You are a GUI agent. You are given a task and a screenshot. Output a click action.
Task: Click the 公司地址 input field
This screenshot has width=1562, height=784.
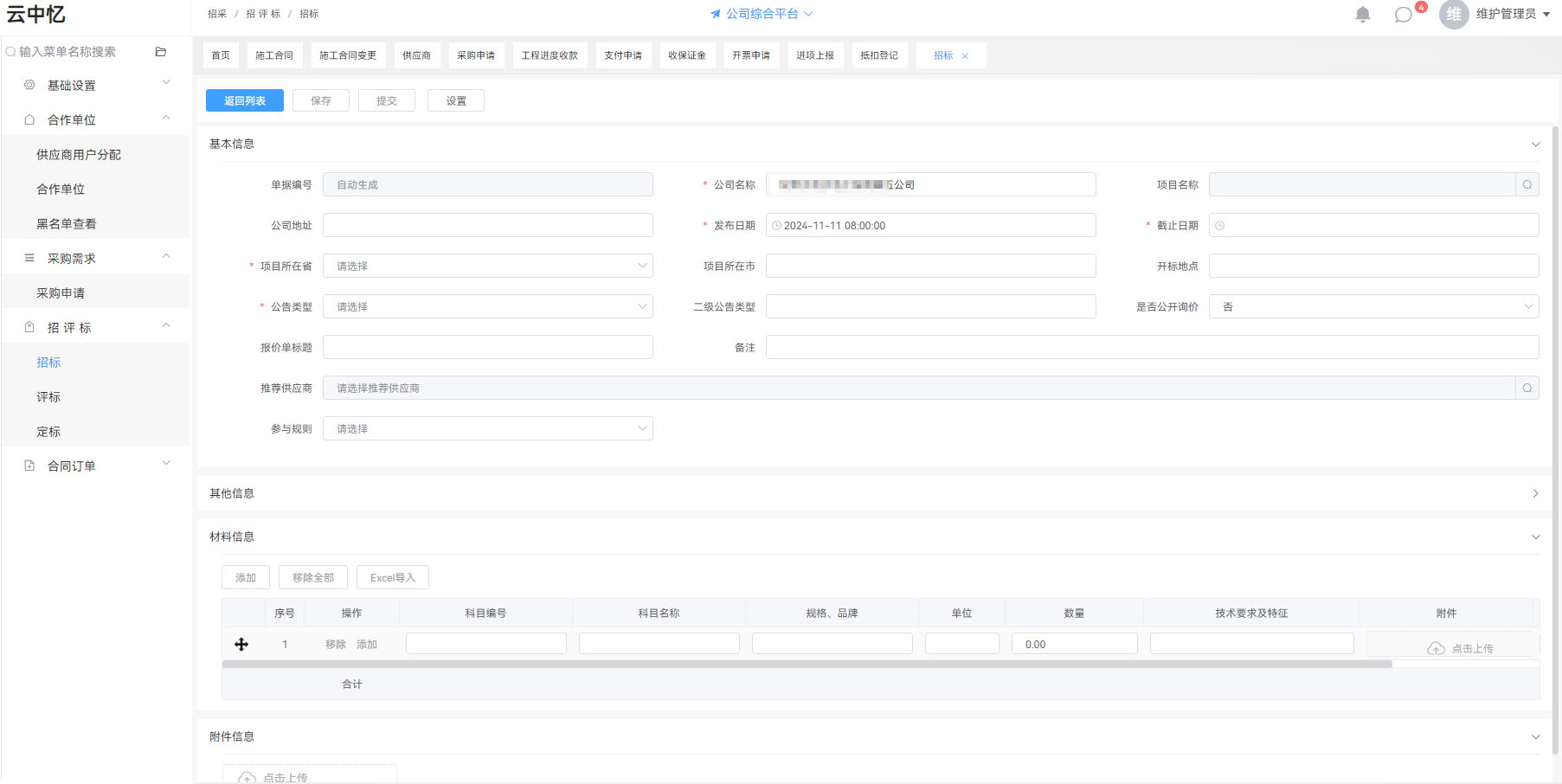[488, 225]
